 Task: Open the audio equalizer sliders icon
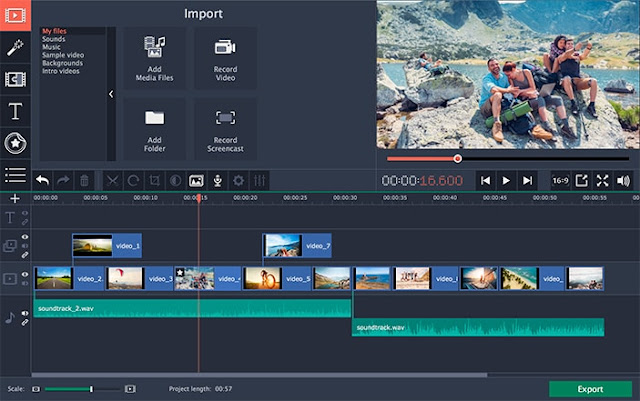[260, 180]
